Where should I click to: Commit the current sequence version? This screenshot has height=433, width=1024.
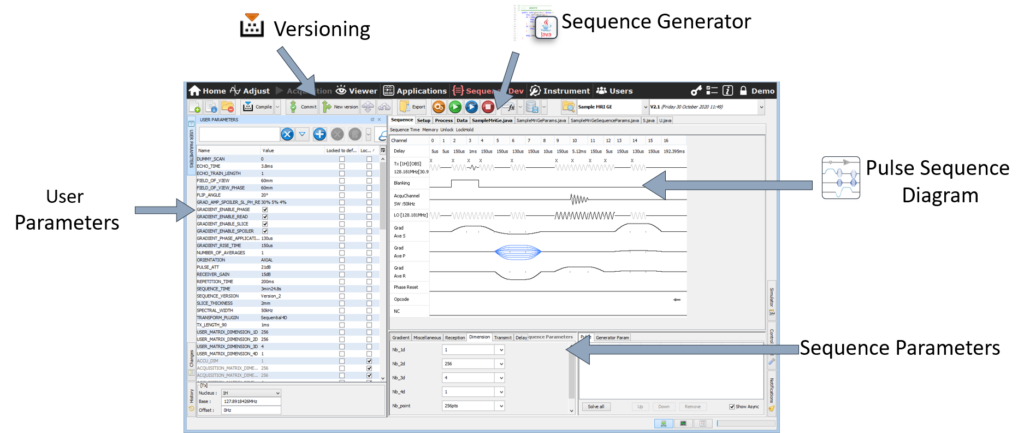click(304, 106)
